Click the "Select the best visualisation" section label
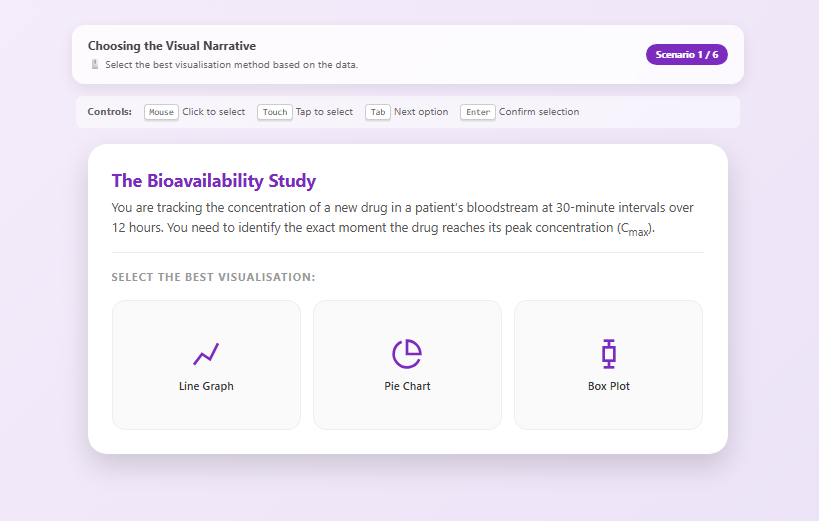Screen dimensions: 819x521 point(213,277)
